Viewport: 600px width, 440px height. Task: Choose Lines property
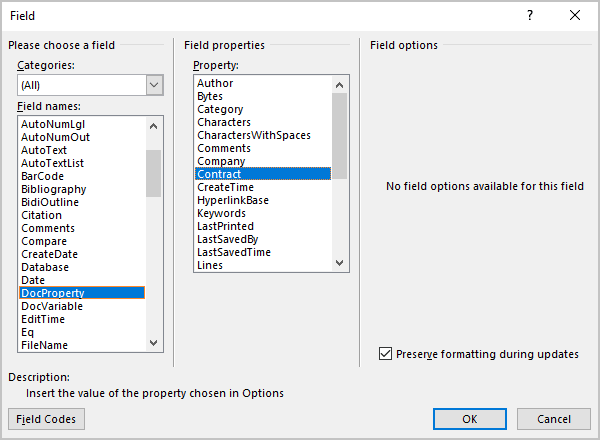point(263,266)
